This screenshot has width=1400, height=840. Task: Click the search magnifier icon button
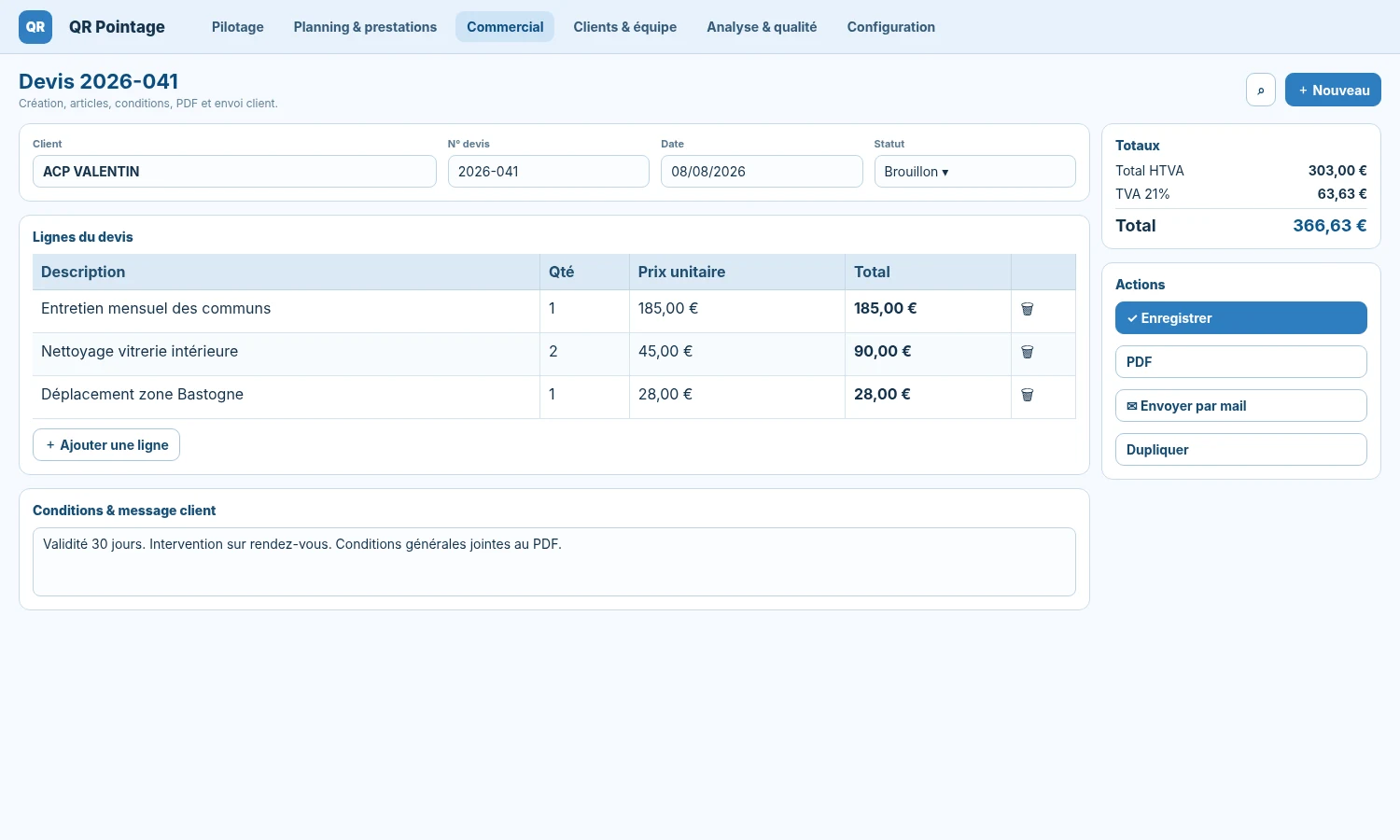click(1261, 90)
